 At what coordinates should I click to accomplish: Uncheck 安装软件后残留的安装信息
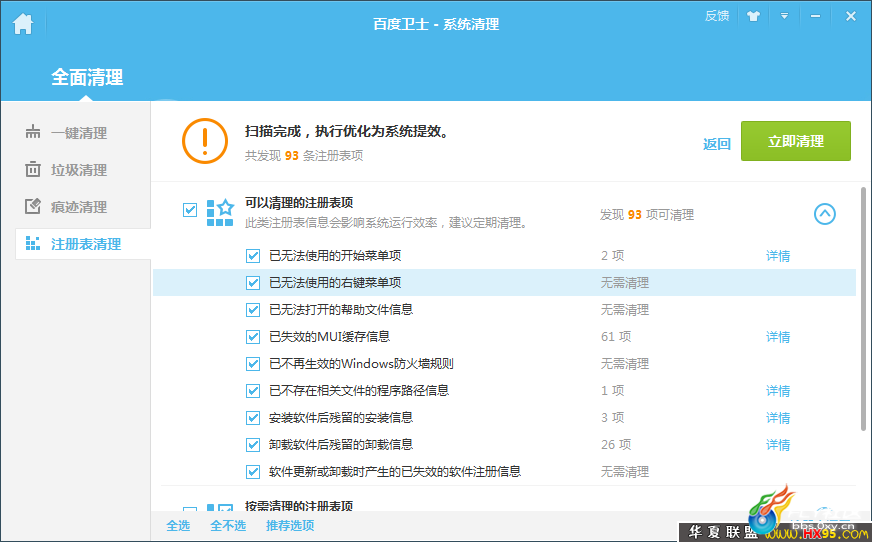coord(253,418)
